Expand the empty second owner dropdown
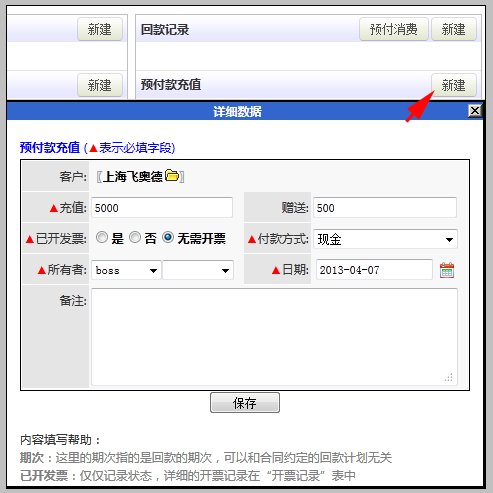The width and height of the screenshot is (493, 493). tap(198, 270)
